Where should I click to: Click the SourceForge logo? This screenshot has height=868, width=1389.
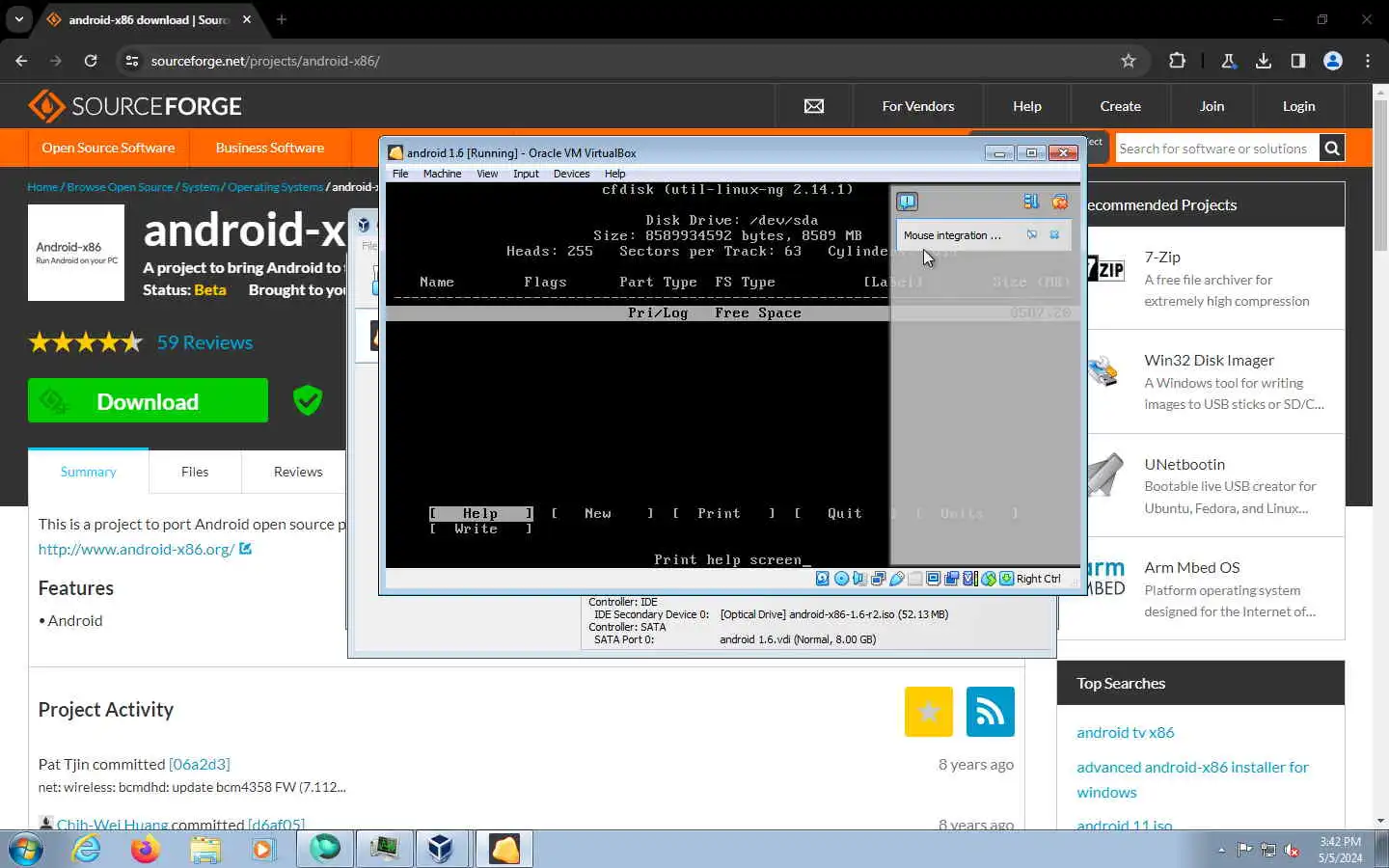(x=135, y=106)
